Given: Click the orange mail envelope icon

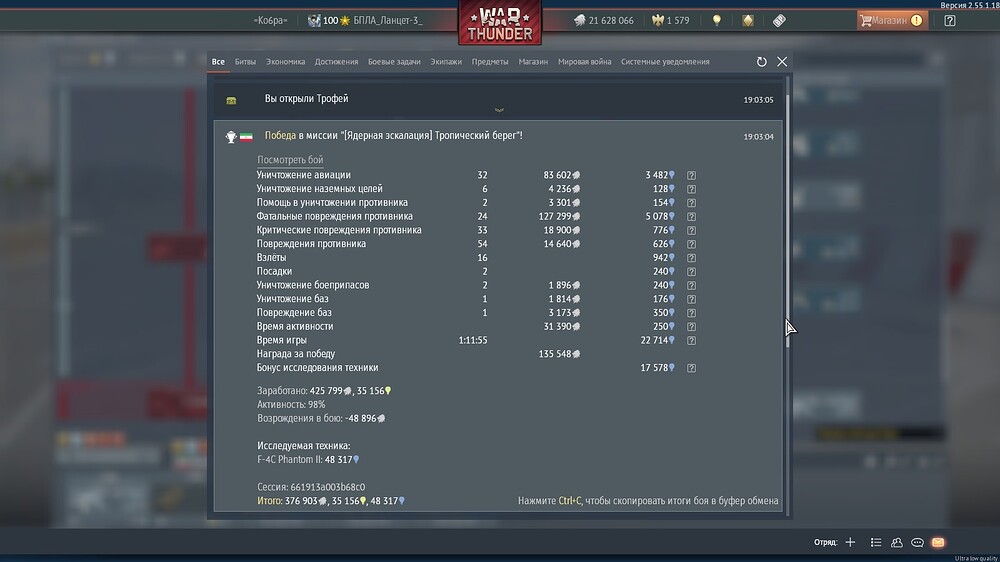Looking at the screenshot, I should pyautogui.click(x=938, y=542).
